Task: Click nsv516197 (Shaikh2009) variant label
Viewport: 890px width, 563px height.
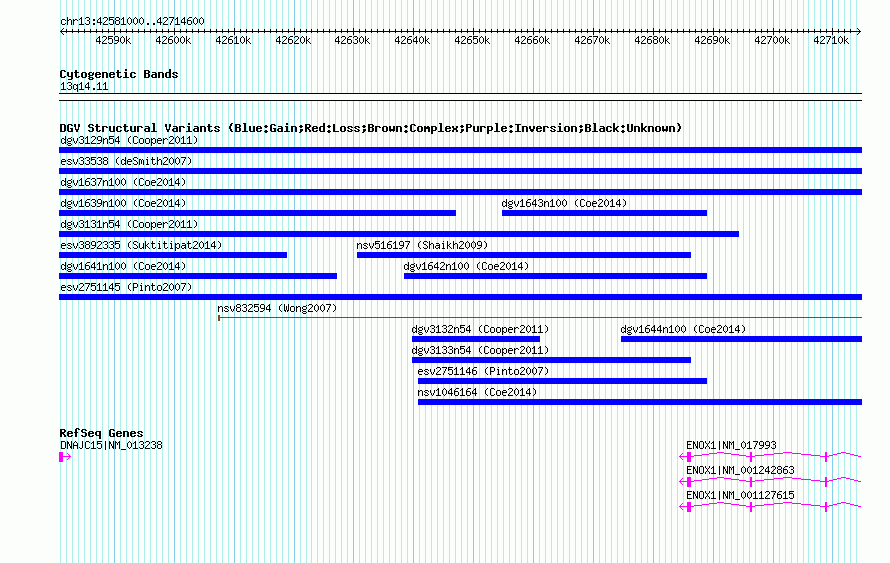Action: (x=422, y=245)
